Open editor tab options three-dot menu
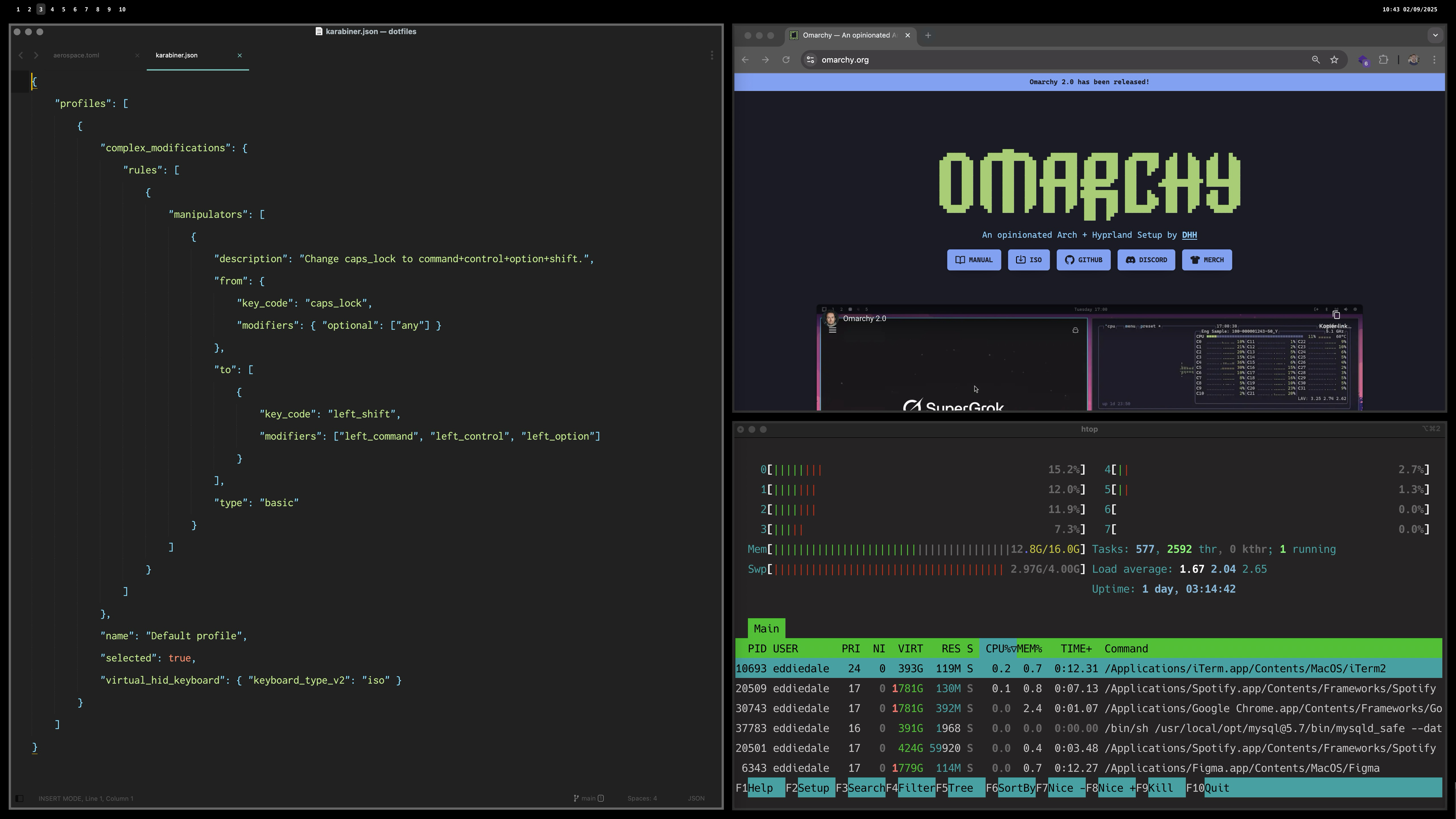 point(712,55)
